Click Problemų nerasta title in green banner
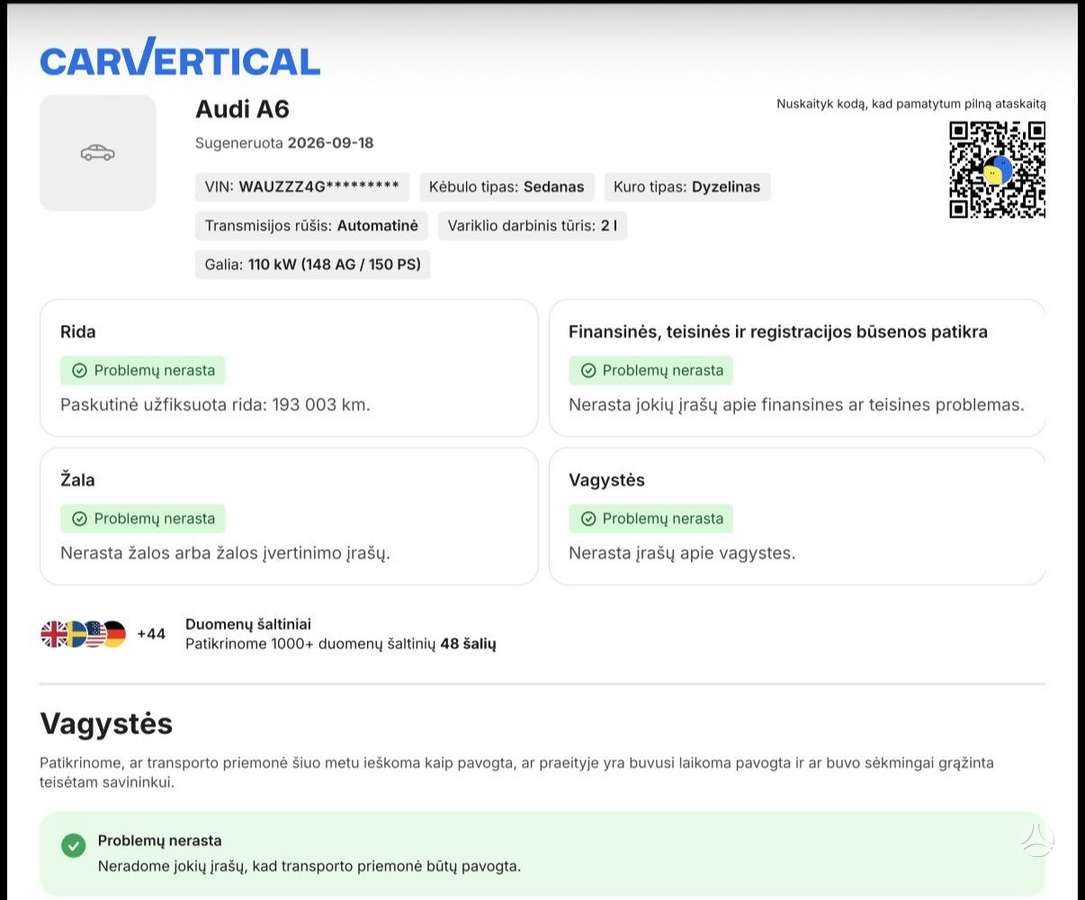The width and height of the screenshot is (1085, 900). [x=160, y=841]
